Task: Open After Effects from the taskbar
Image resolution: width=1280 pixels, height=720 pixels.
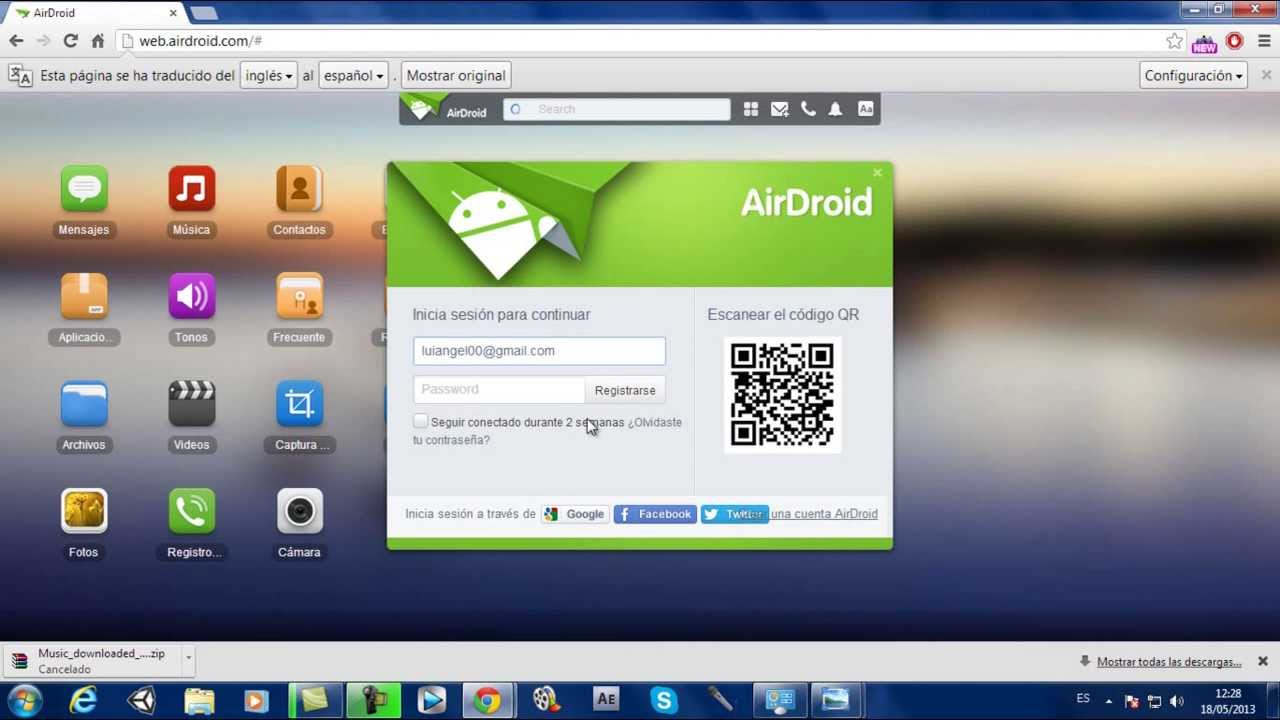Action: click(x=606, y=700)
